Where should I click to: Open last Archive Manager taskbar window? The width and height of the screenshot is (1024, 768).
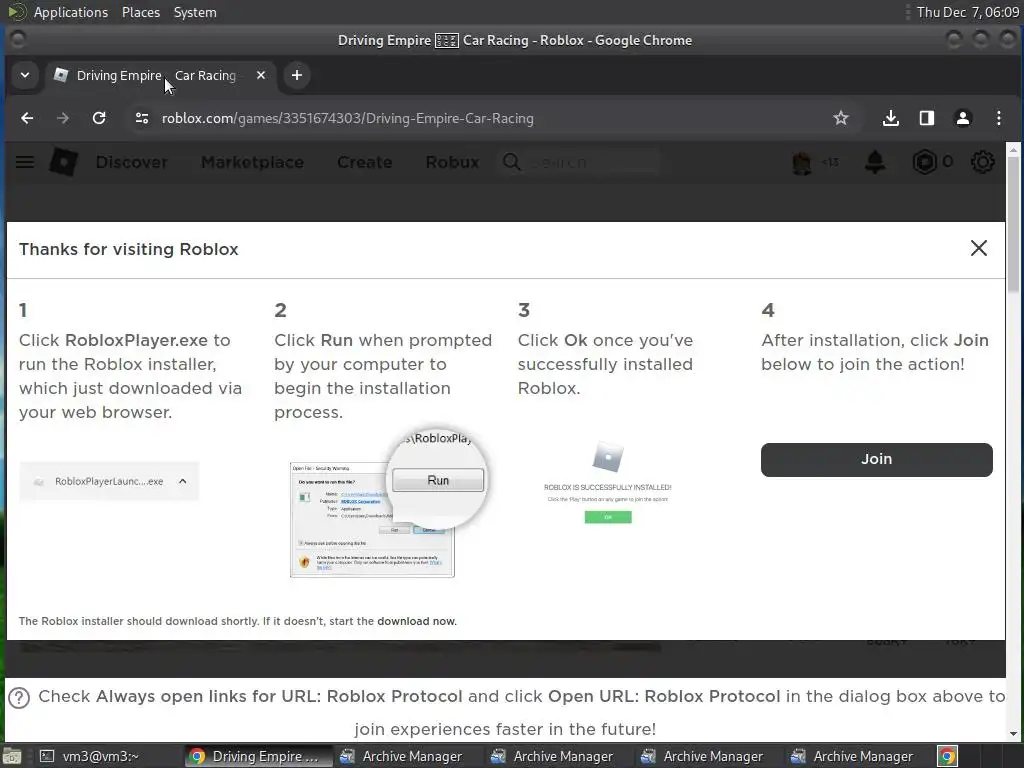click(x=859, y=756)
